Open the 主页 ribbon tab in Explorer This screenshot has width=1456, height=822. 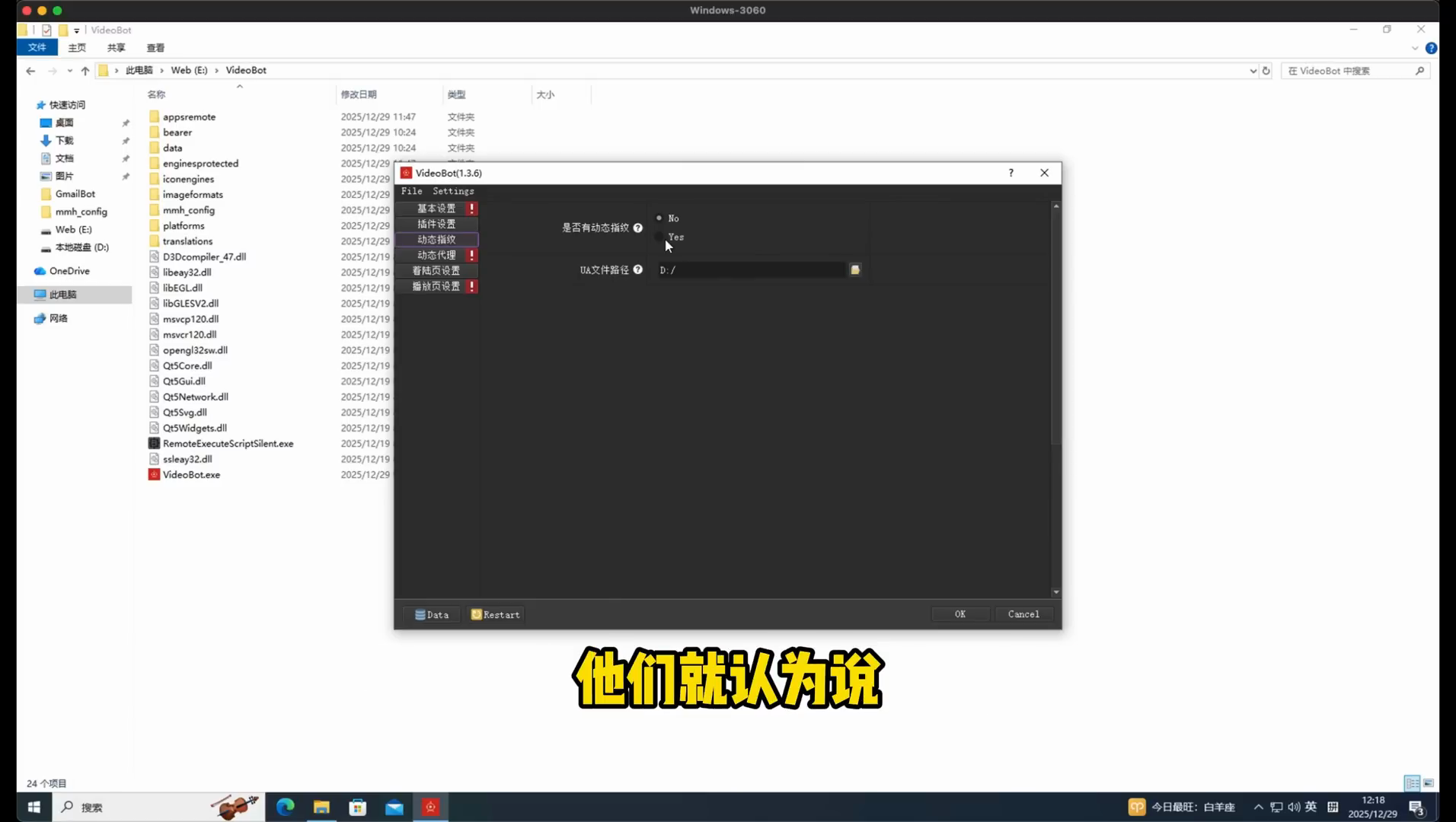coord(77,47)
